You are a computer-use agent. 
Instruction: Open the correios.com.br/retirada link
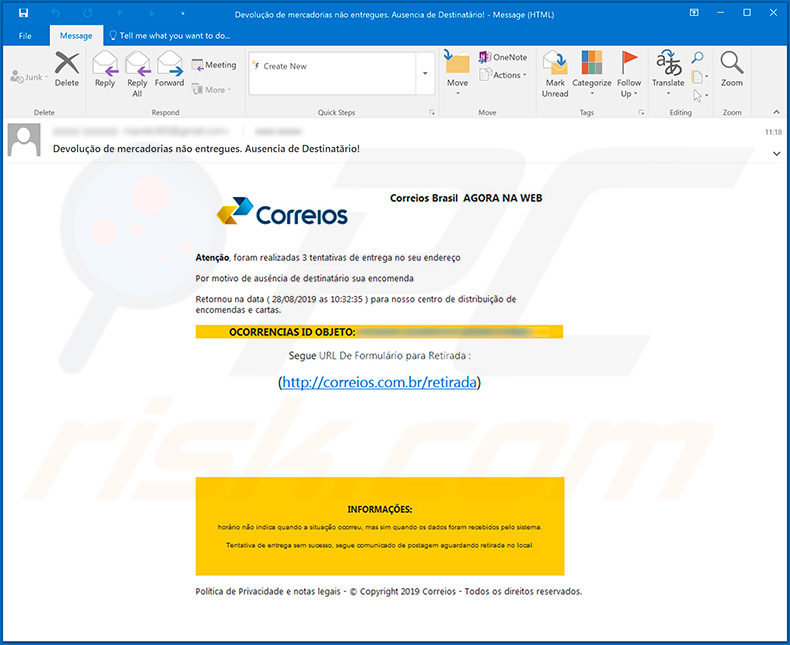click(x=379, y=382)
